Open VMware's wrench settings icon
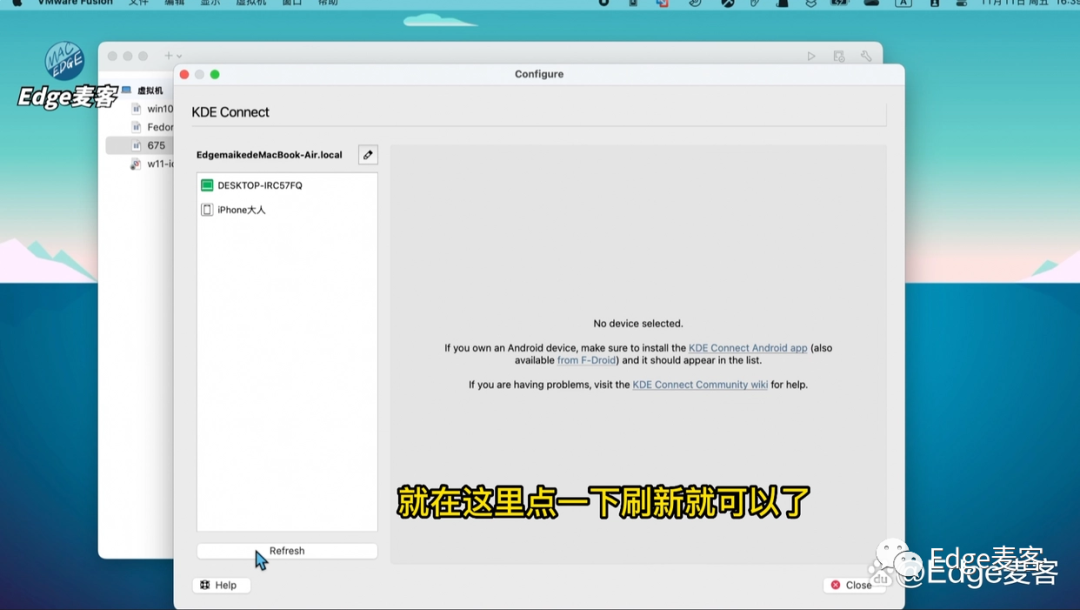 (x=866, y=56)
